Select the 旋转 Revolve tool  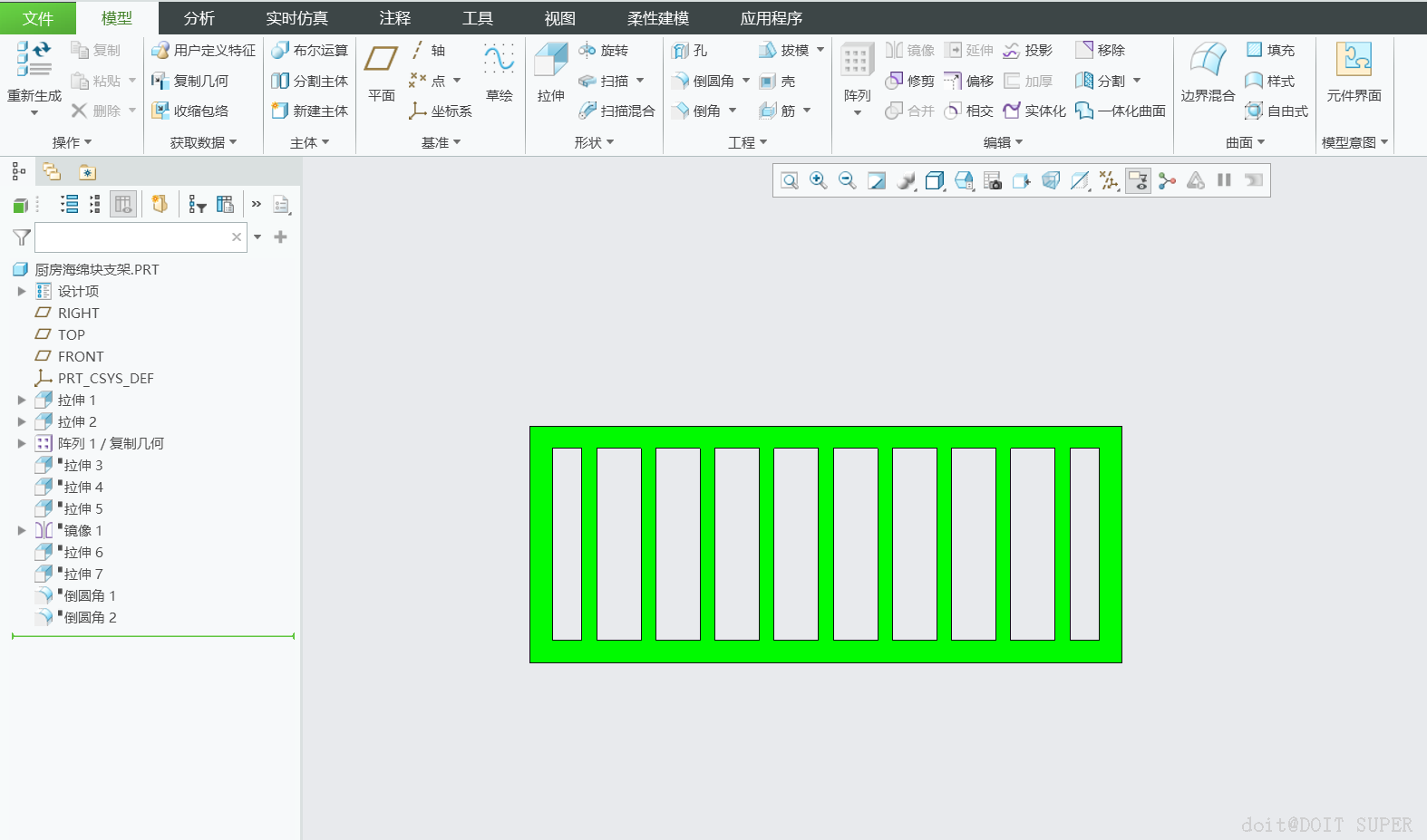604,51
